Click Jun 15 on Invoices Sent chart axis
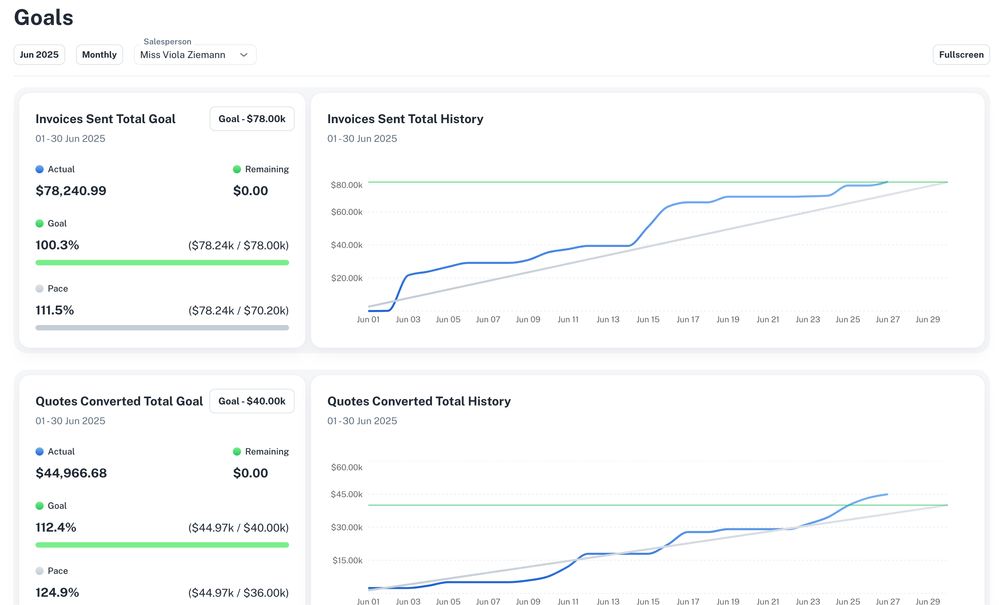 point(647,320)
